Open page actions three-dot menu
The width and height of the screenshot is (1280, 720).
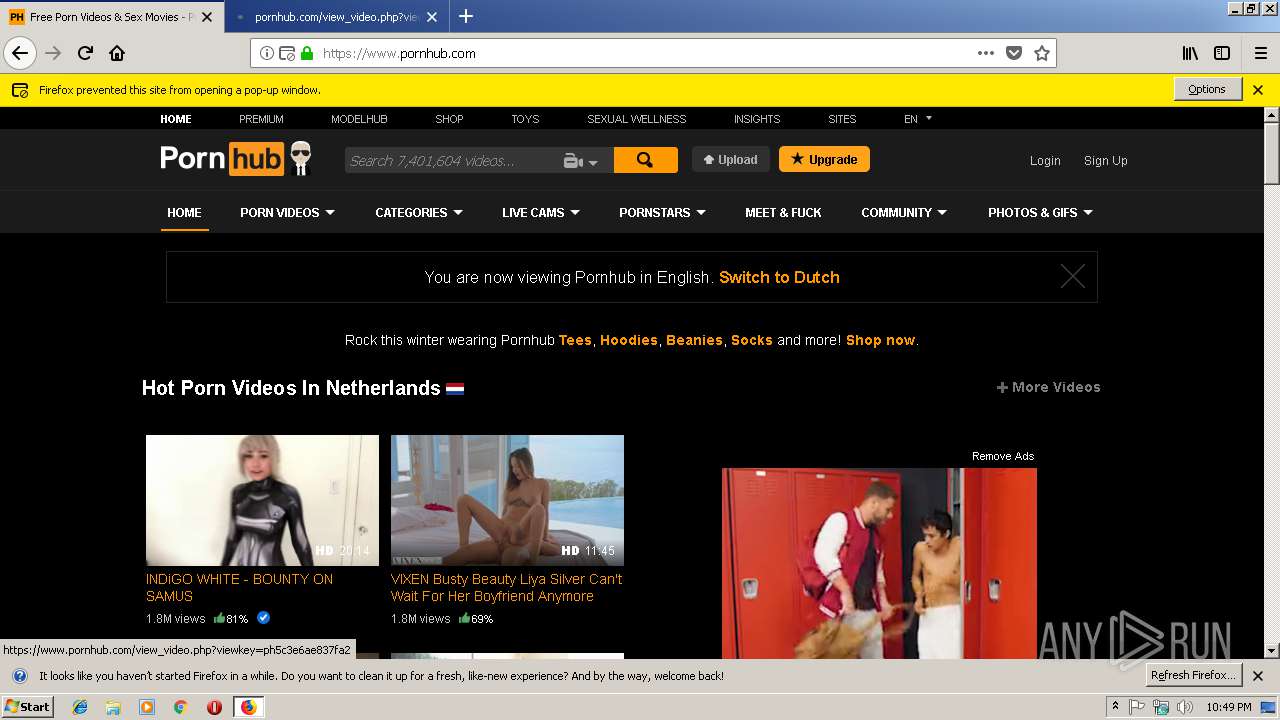pyautogui.click(x=986, y=53)
